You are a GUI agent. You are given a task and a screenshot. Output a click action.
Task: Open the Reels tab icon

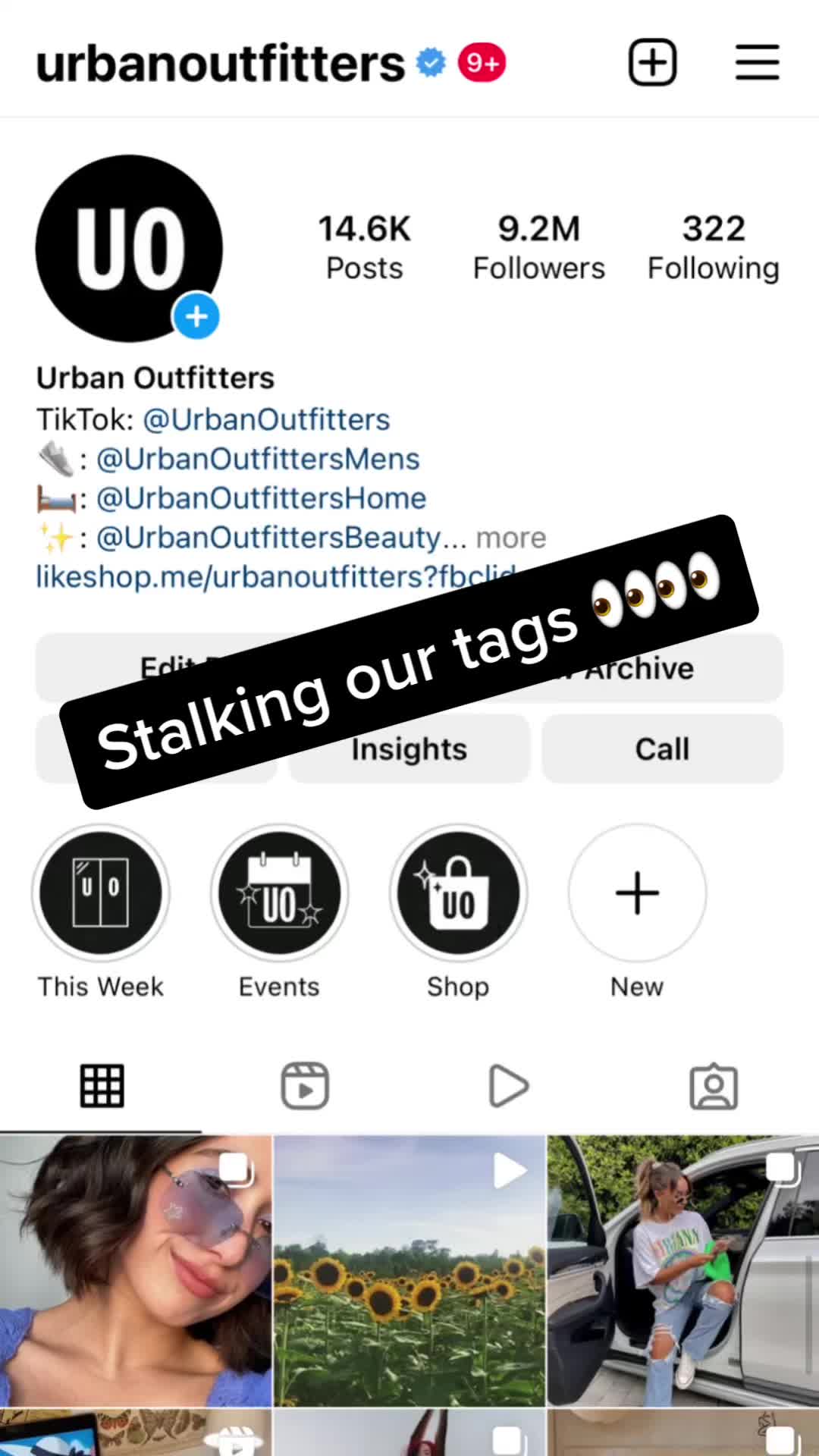(305, 1086)
